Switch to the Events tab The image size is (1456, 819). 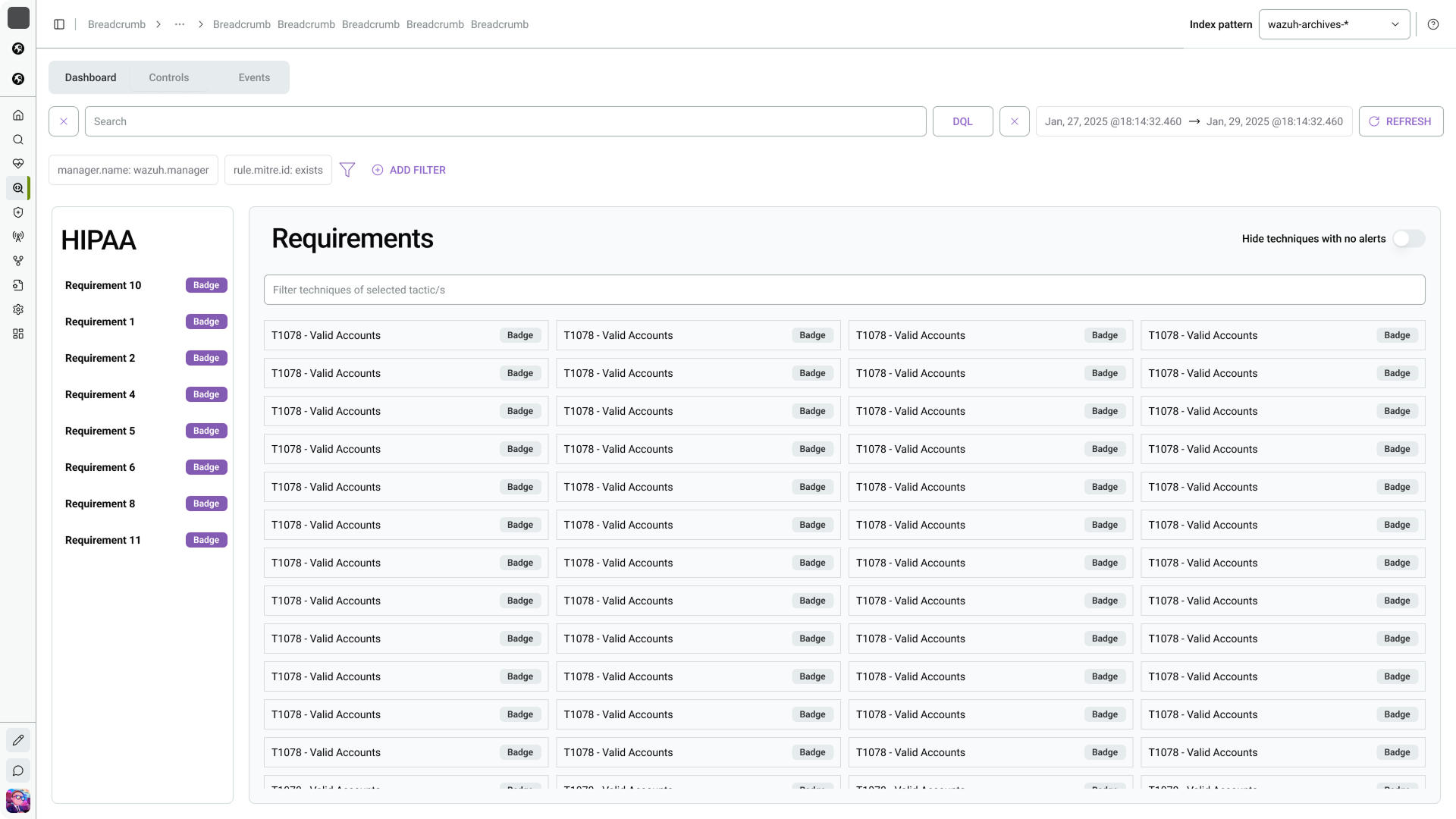[x=254, y=77]
